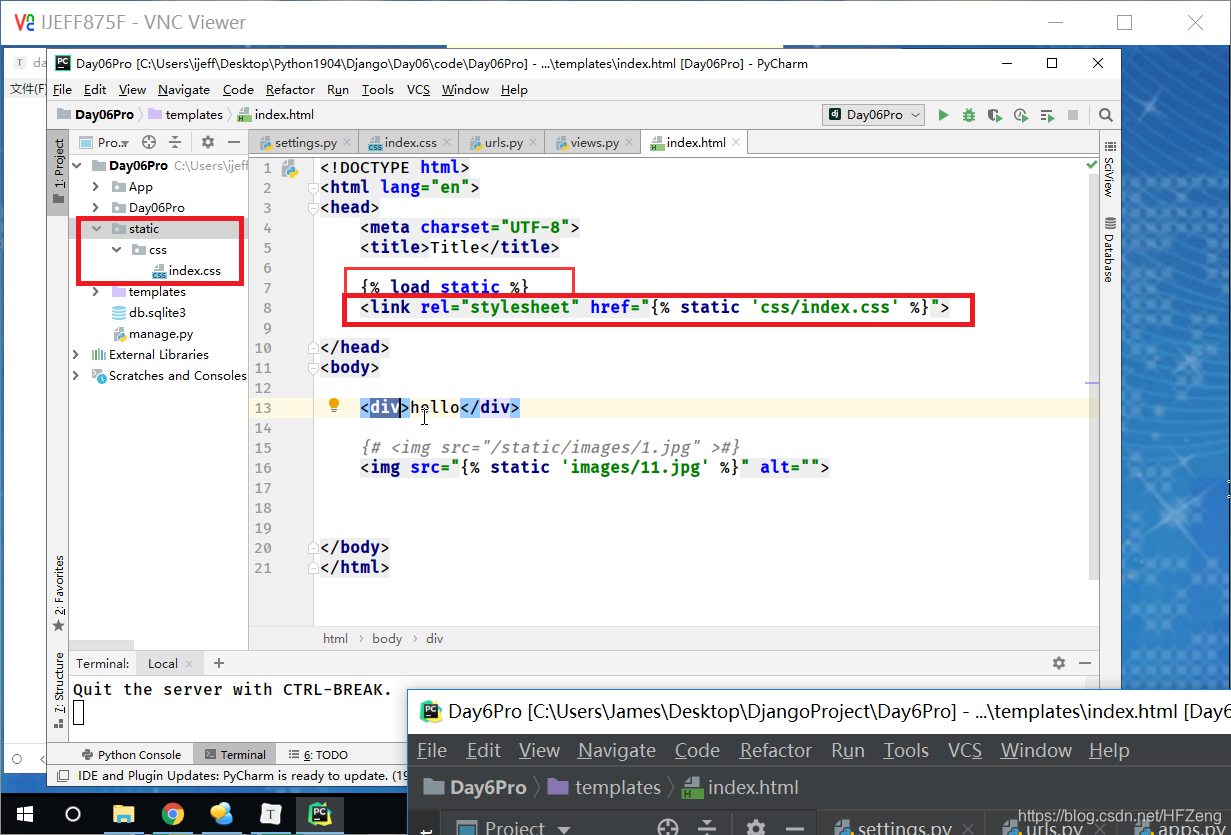Open the 6: TODO tool window

pos(317,755)
